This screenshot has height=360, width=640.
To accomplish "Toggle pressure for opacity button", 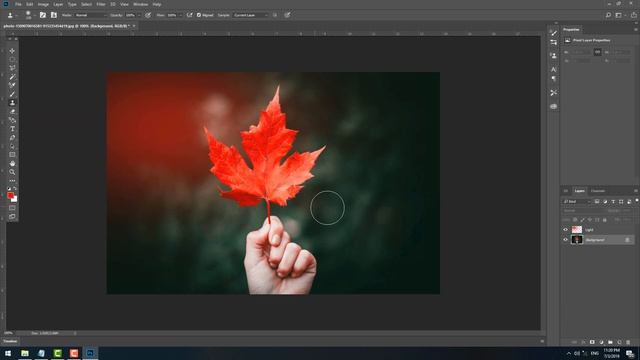I will (x=148, y=15).
